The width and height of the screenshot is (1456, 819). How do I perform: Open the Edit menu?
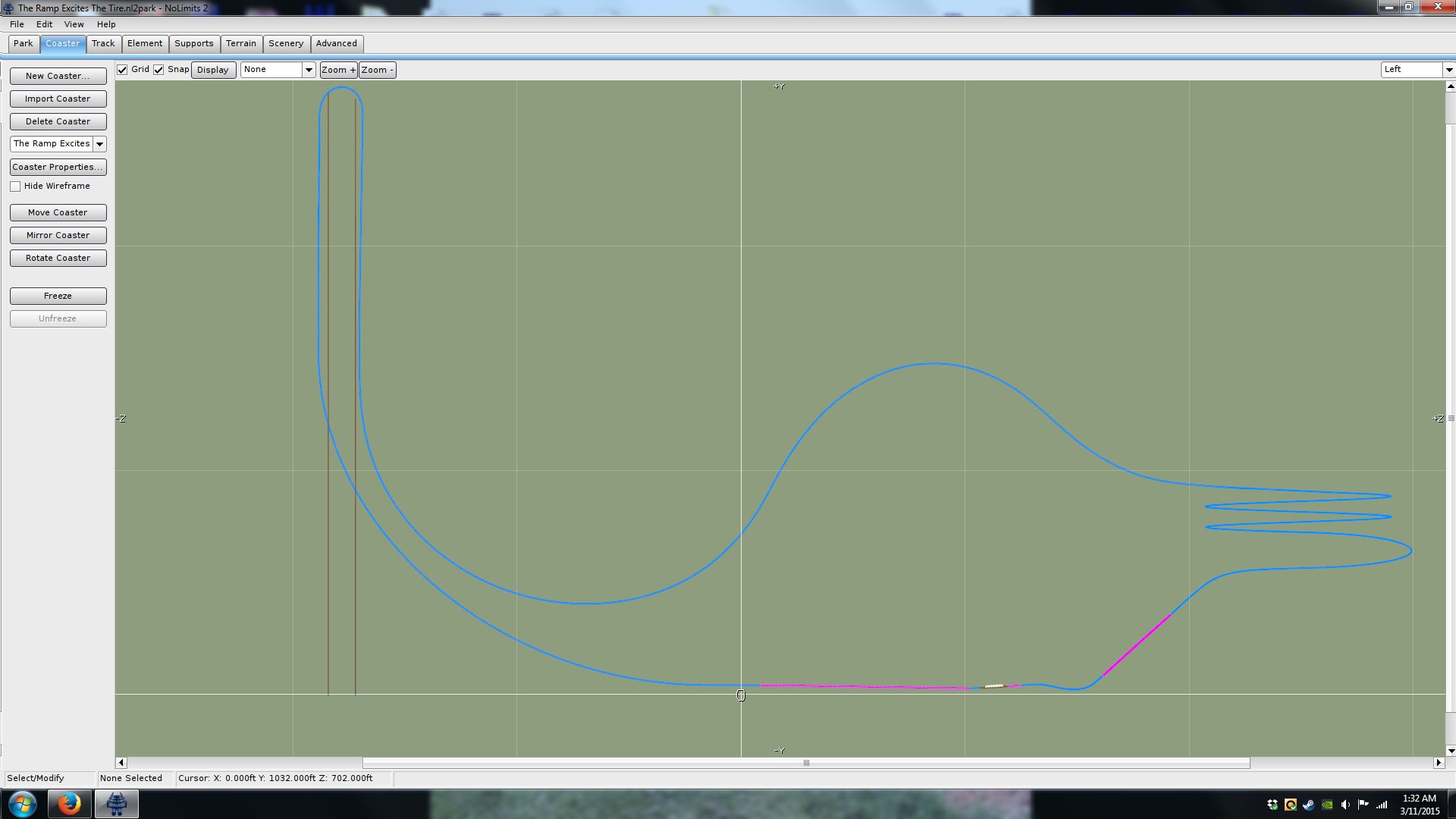click(x=44, y=24)
